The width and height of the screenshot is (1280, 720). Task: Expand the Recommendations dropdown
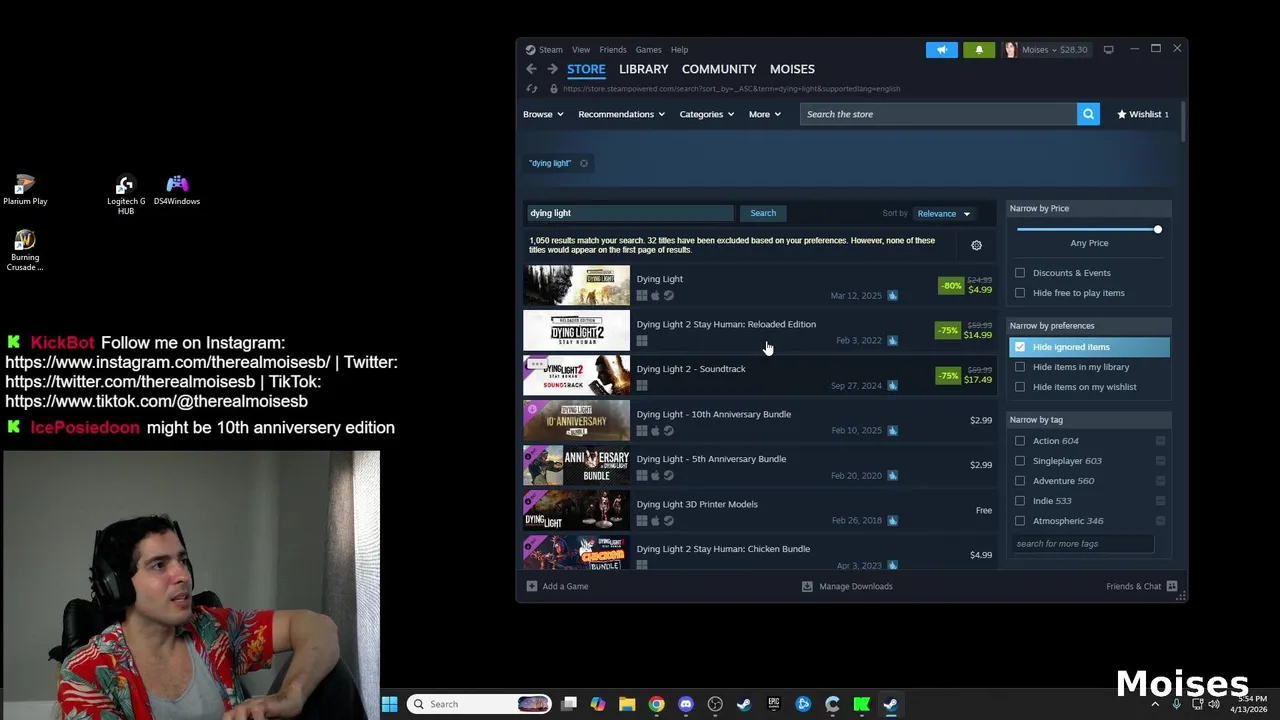621,114
